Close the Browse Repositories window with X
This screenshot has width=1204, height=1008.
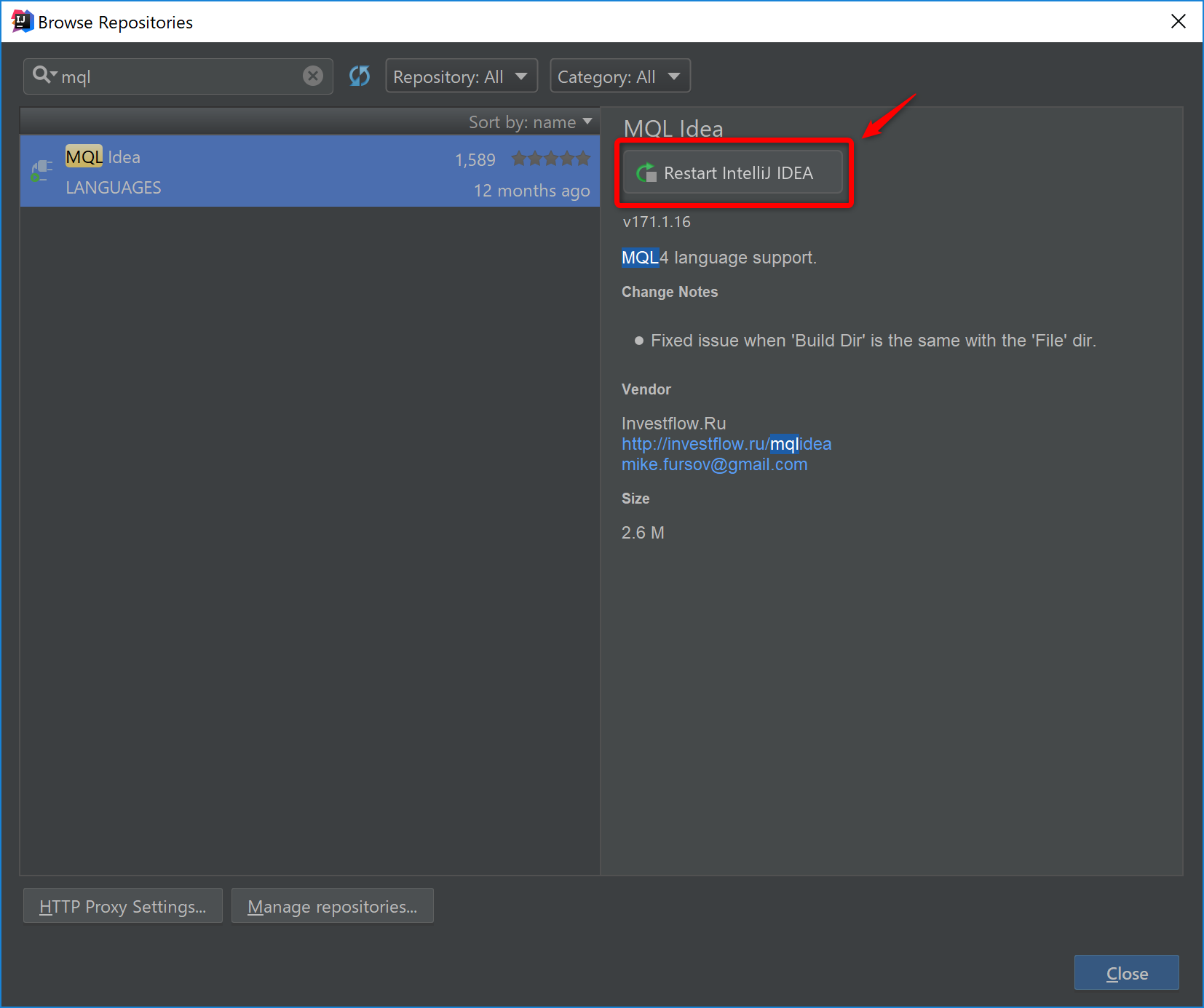click(1178, 22)
